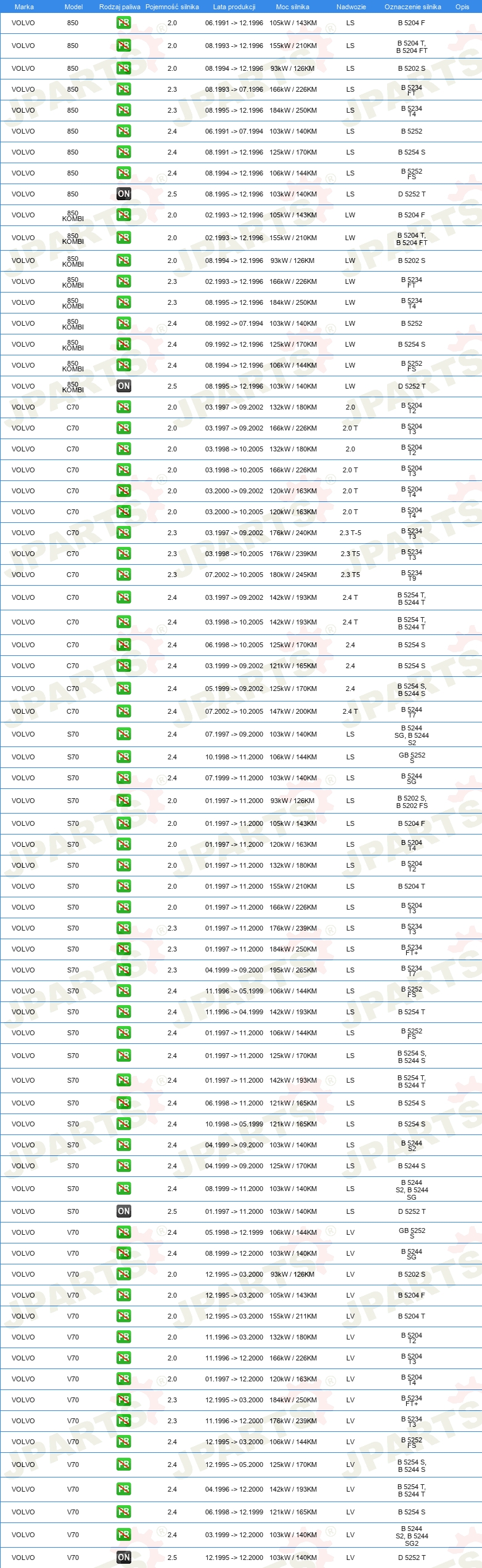Click the '2.3 T-5' body cell
Screen dimensions: 482x1568
click(350, 533)
